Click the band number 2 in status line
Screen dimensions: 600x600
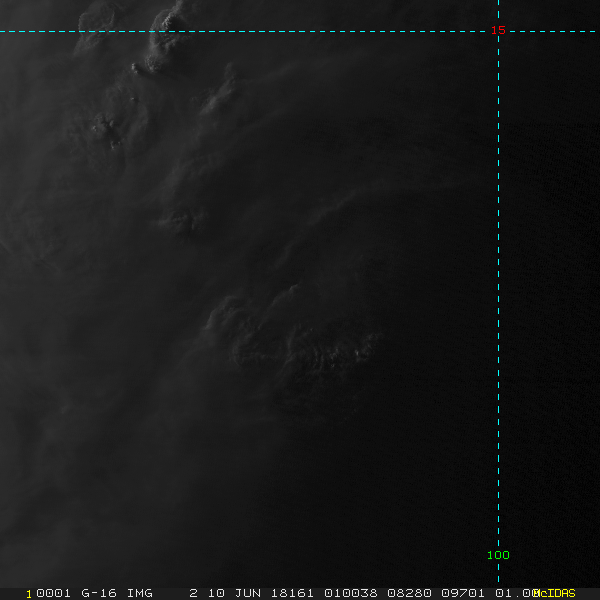(194, 593)
